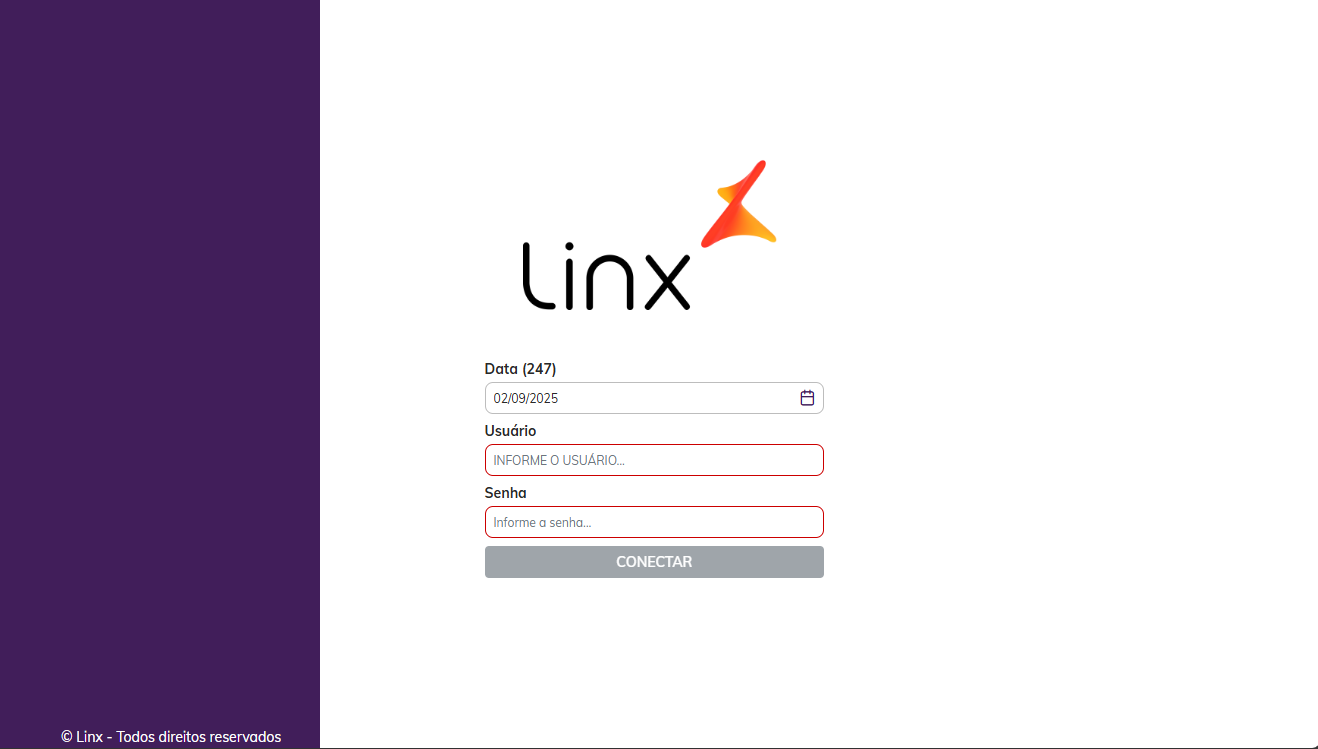Focus the Senha password field
The width and height of the screenshot is (1318, 749).
(654, 522)
